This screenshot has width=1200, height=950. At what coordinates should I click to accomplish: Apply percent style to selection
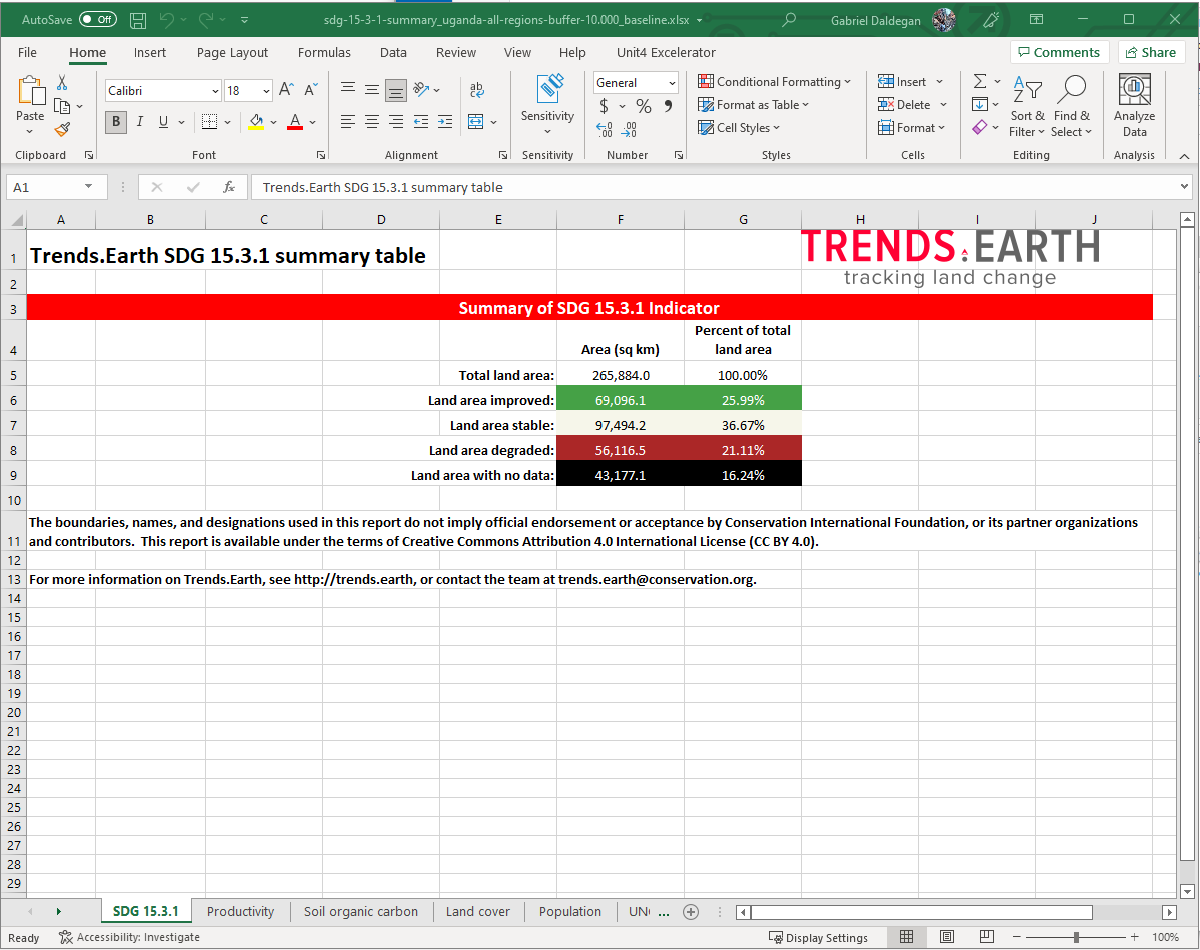point(643,106)
